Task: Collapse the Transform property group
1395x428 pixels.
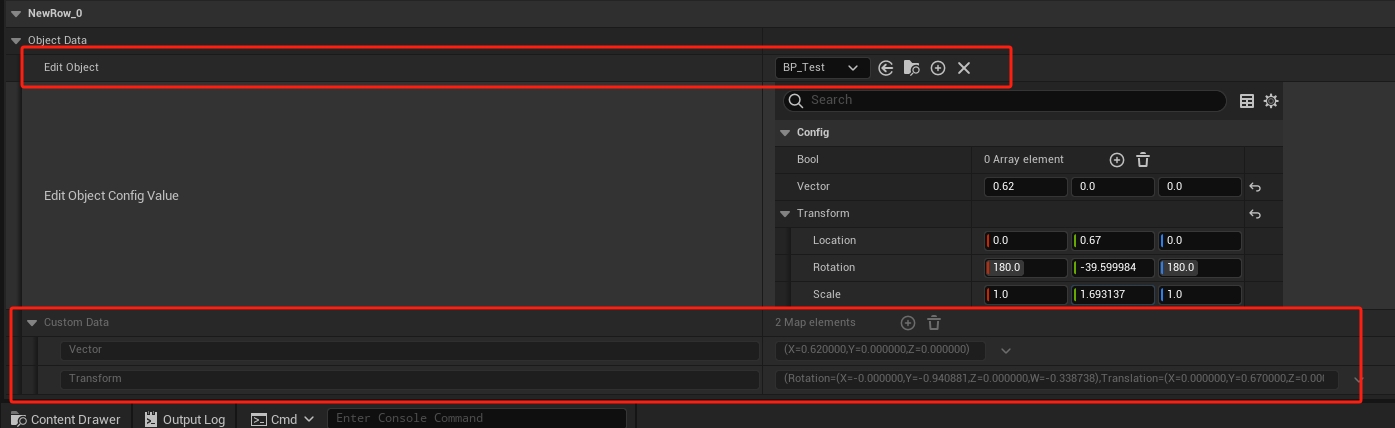Action: click(x=785, y=214)
